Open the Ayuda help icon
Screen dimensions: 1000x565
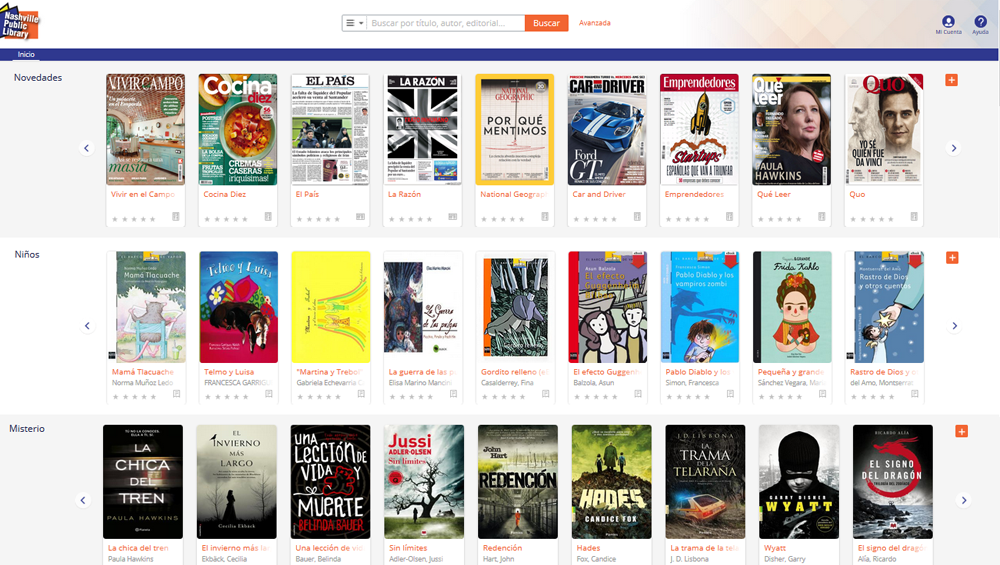click(x=980, y=24)
